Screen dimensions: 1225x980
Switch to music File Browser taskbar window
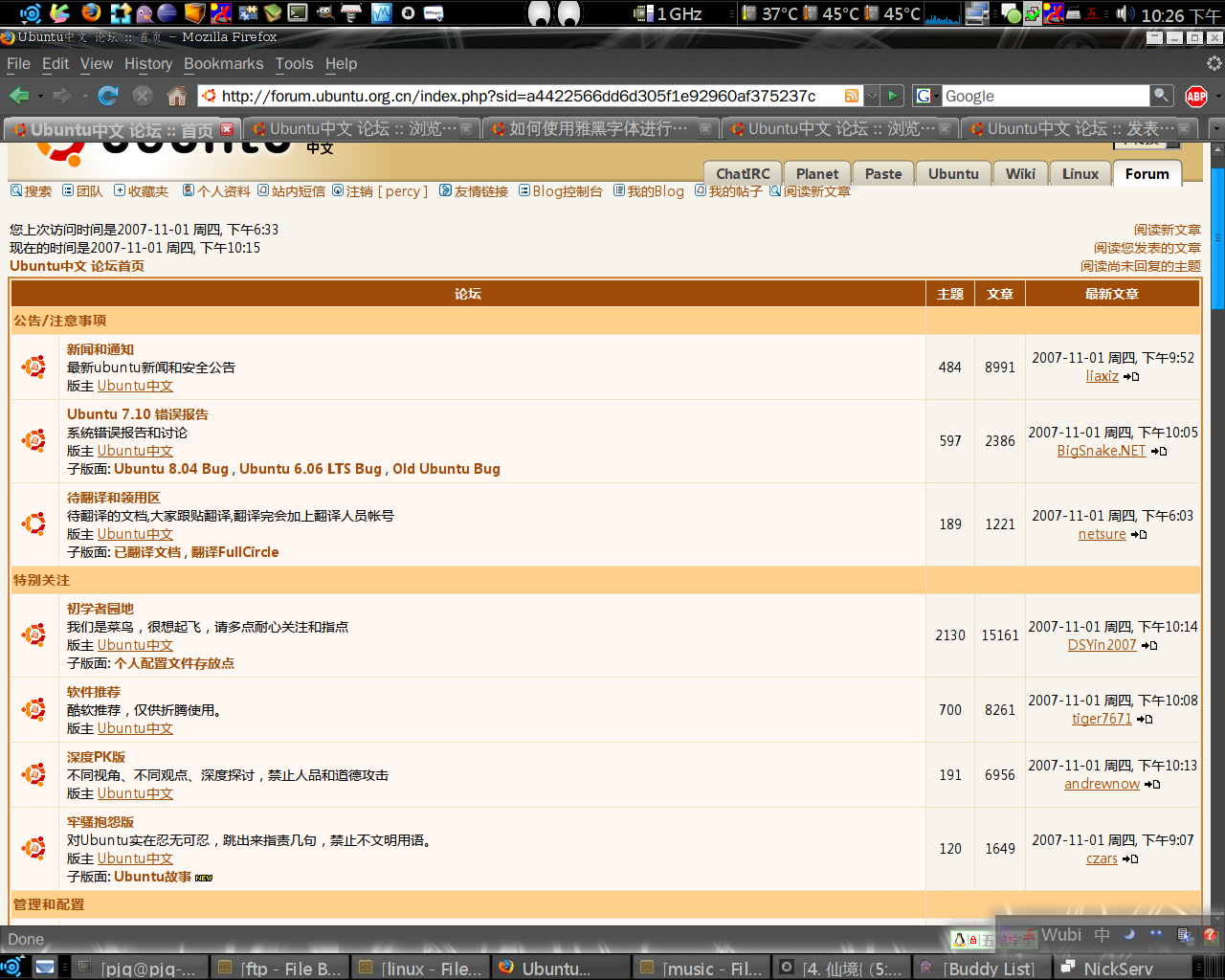(702, 969)
